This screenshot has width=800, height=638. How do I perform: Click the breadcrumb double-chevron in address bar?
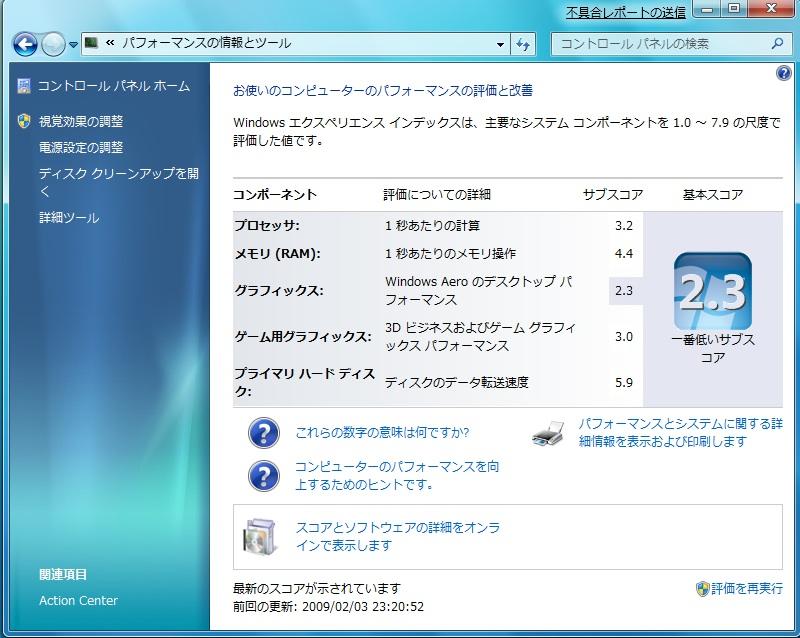pos(110,43)
